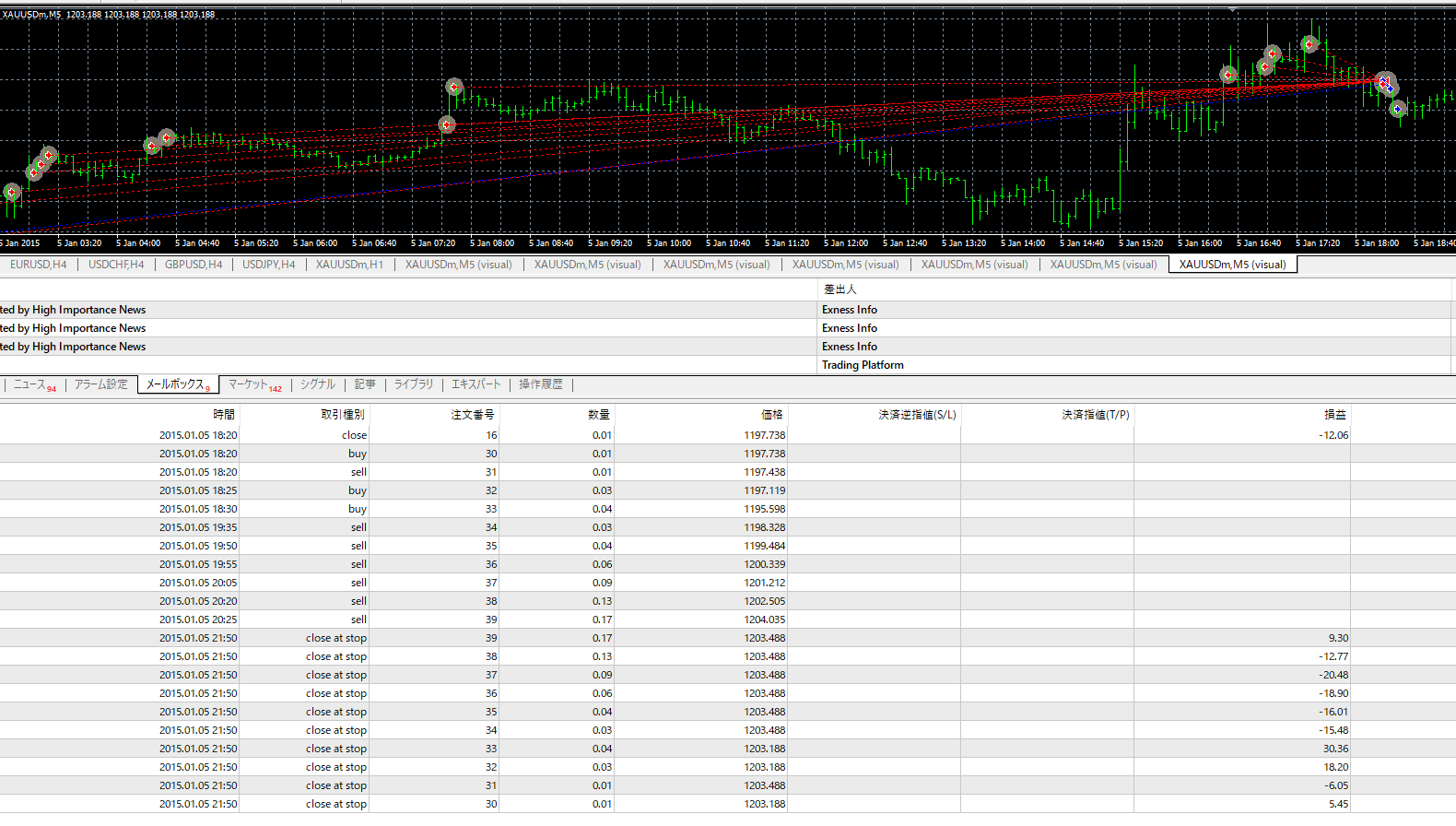Screen dimensions: 1456x826
Task: Open the マーケット tab
Action: click(249, 384)
